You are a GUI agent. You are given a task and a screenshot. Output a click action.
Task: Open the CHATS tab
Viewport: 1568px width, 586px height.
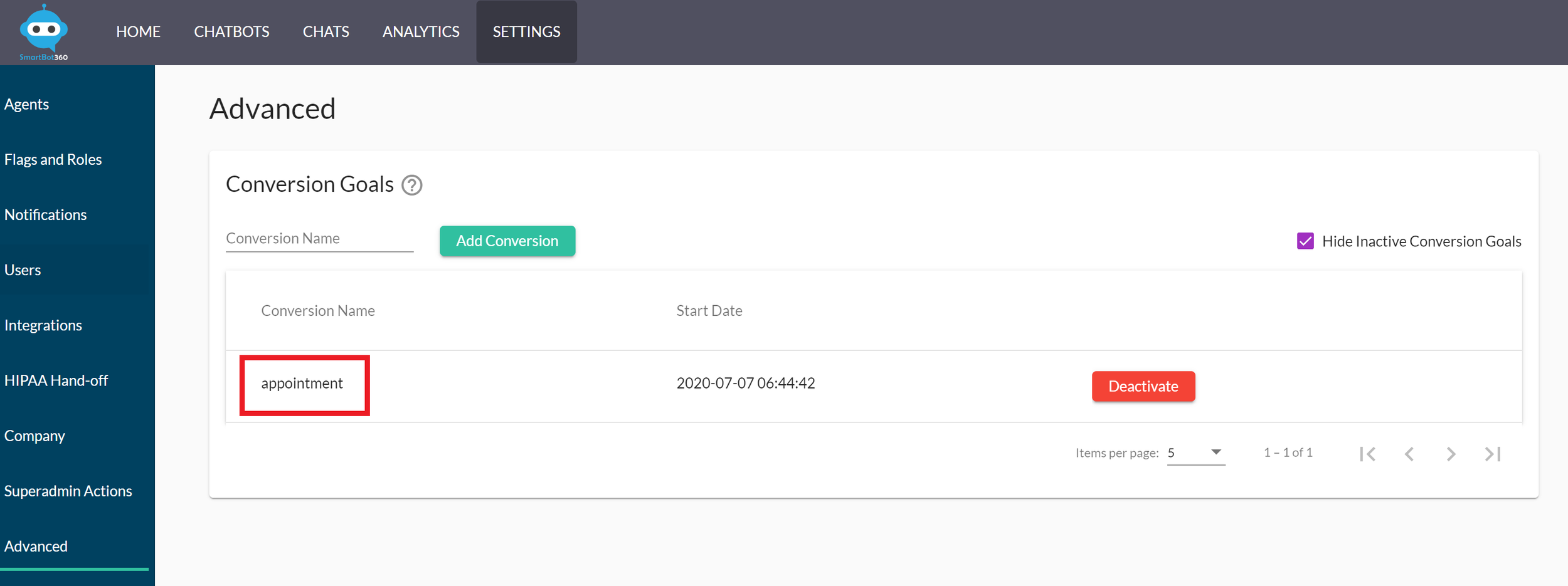pyautogui.click(x=326, y=31)
